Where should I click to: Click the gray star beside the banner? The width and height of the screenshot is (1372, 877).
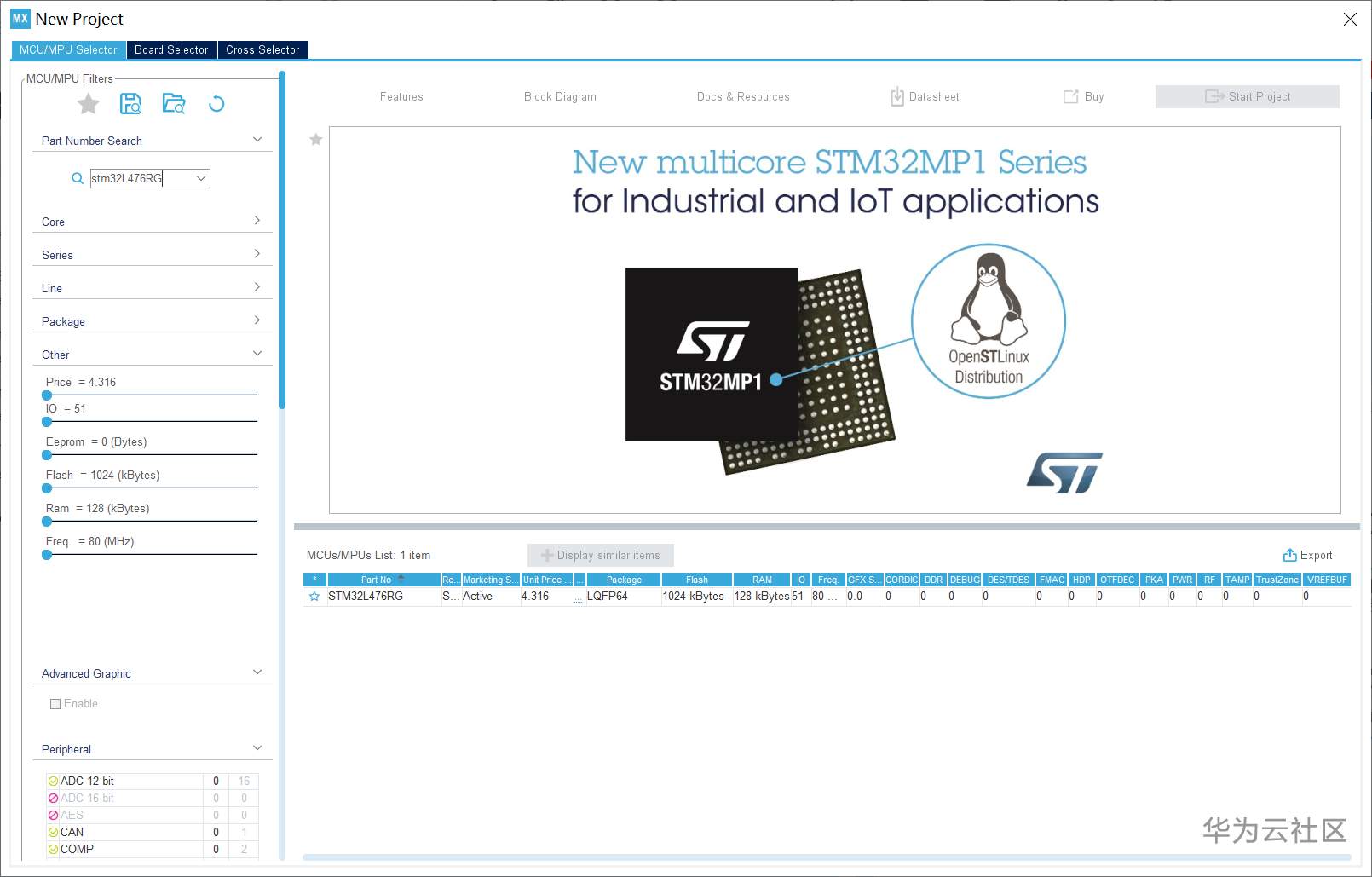316,139
